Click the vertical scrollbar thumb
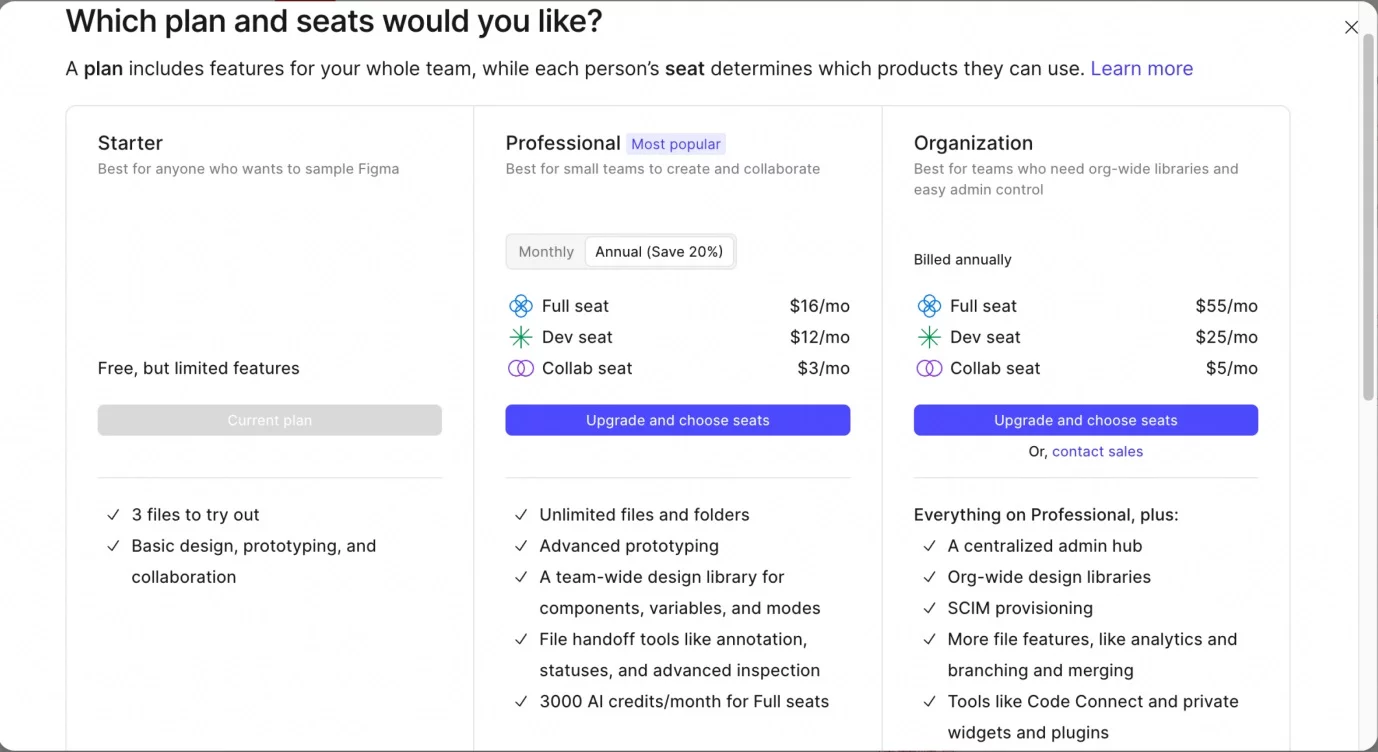This screenshot has height=752, width=1378. pyautogui.click(x=1368, y=220)
